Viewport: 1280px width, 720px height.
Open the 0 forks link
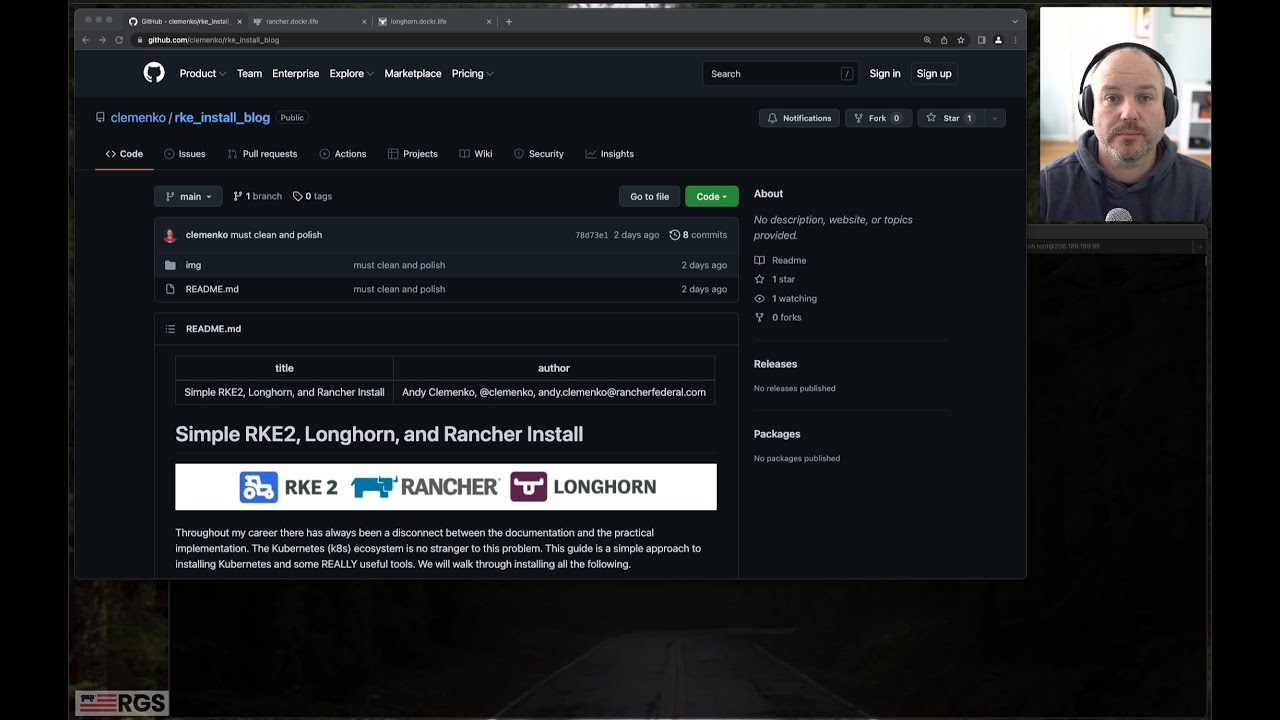click(778, 317)
